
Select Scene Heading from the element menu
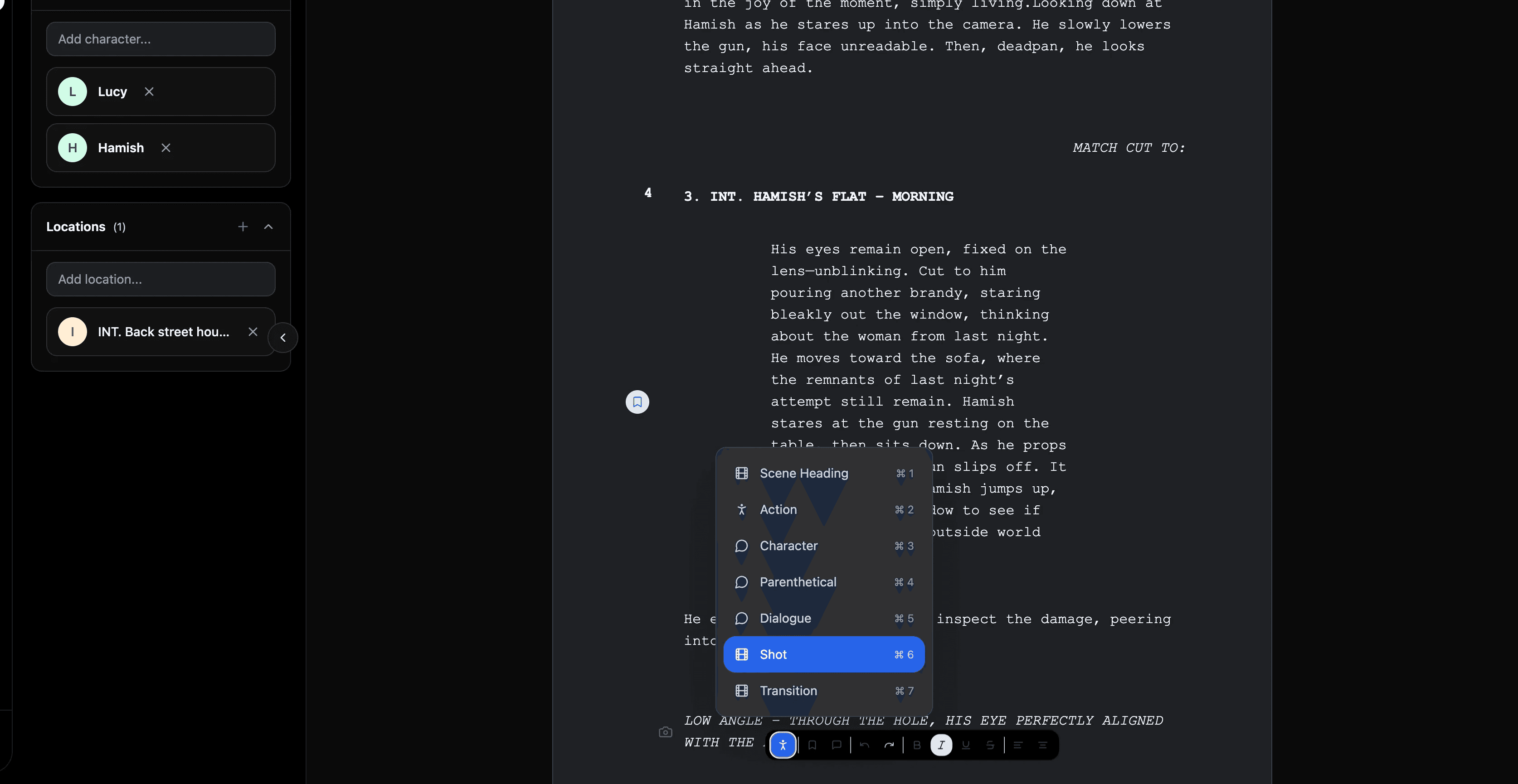pyautogui.click(x=824, y=473)
